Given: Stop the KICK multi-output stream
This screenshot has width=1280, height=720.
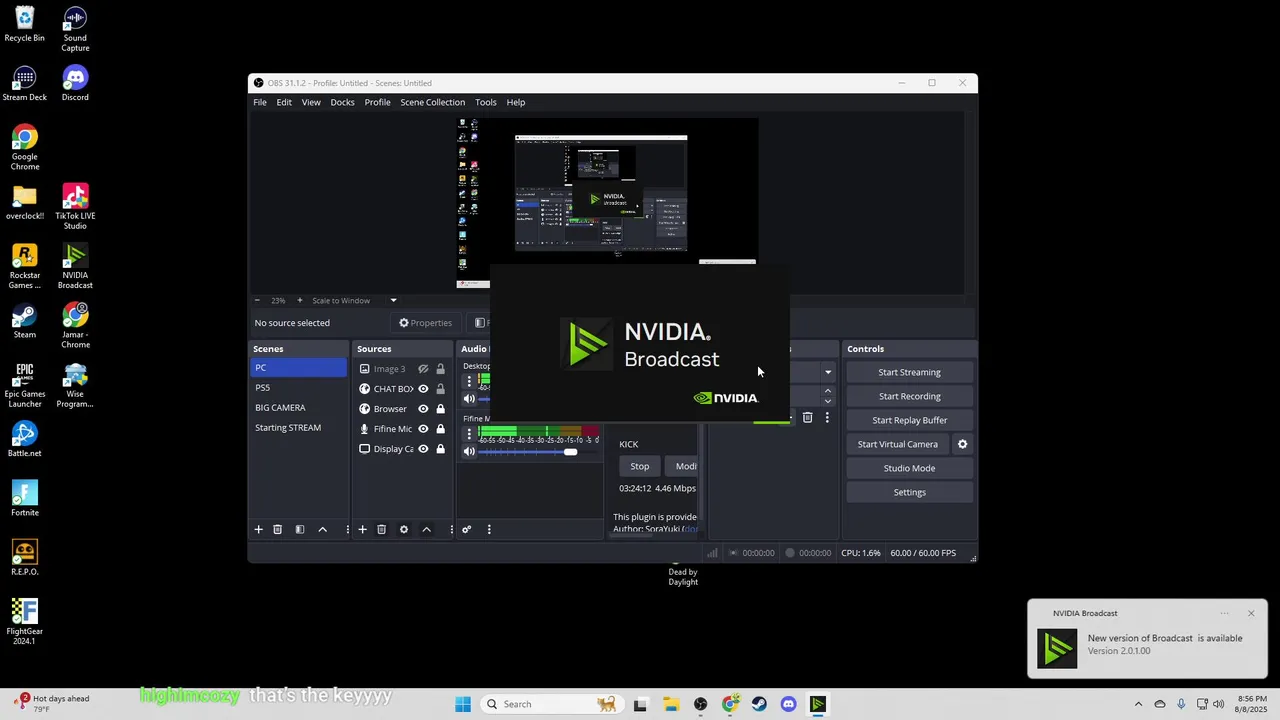Looking at the screenshot, I should click(x=640, y=466).
